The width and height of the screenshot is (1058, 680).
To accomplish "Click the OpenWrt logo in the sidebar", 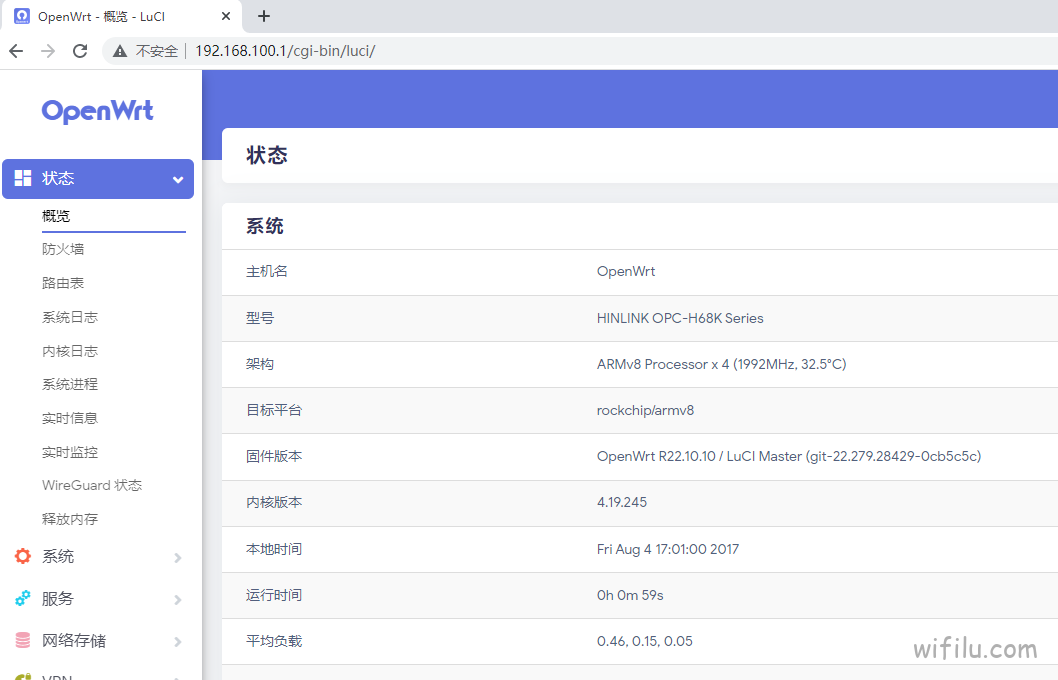I will coord(98,111).
